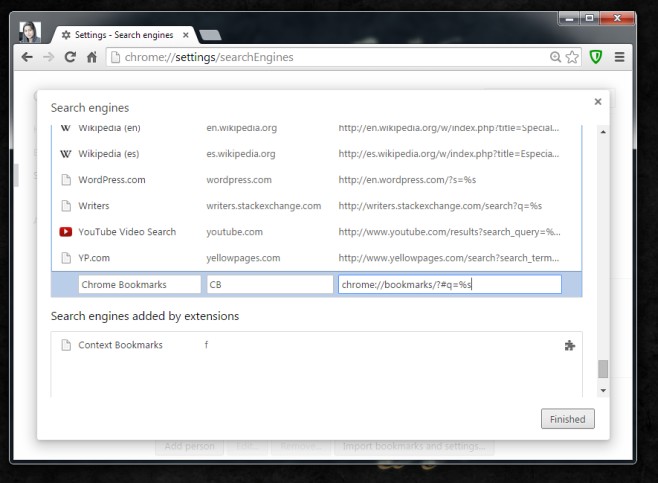
Task: Click the Wikipedia (en) W icon
Action: [x=65, y=128]
